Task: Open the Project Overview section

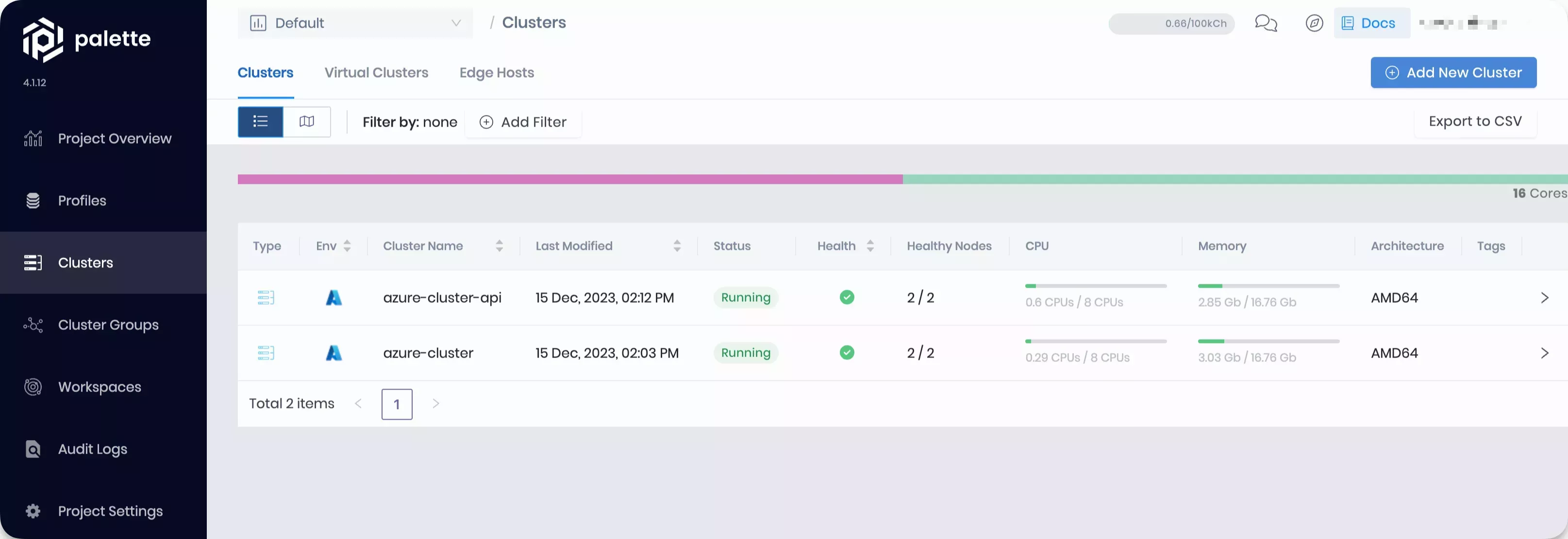Action: [x=114, y=138]
